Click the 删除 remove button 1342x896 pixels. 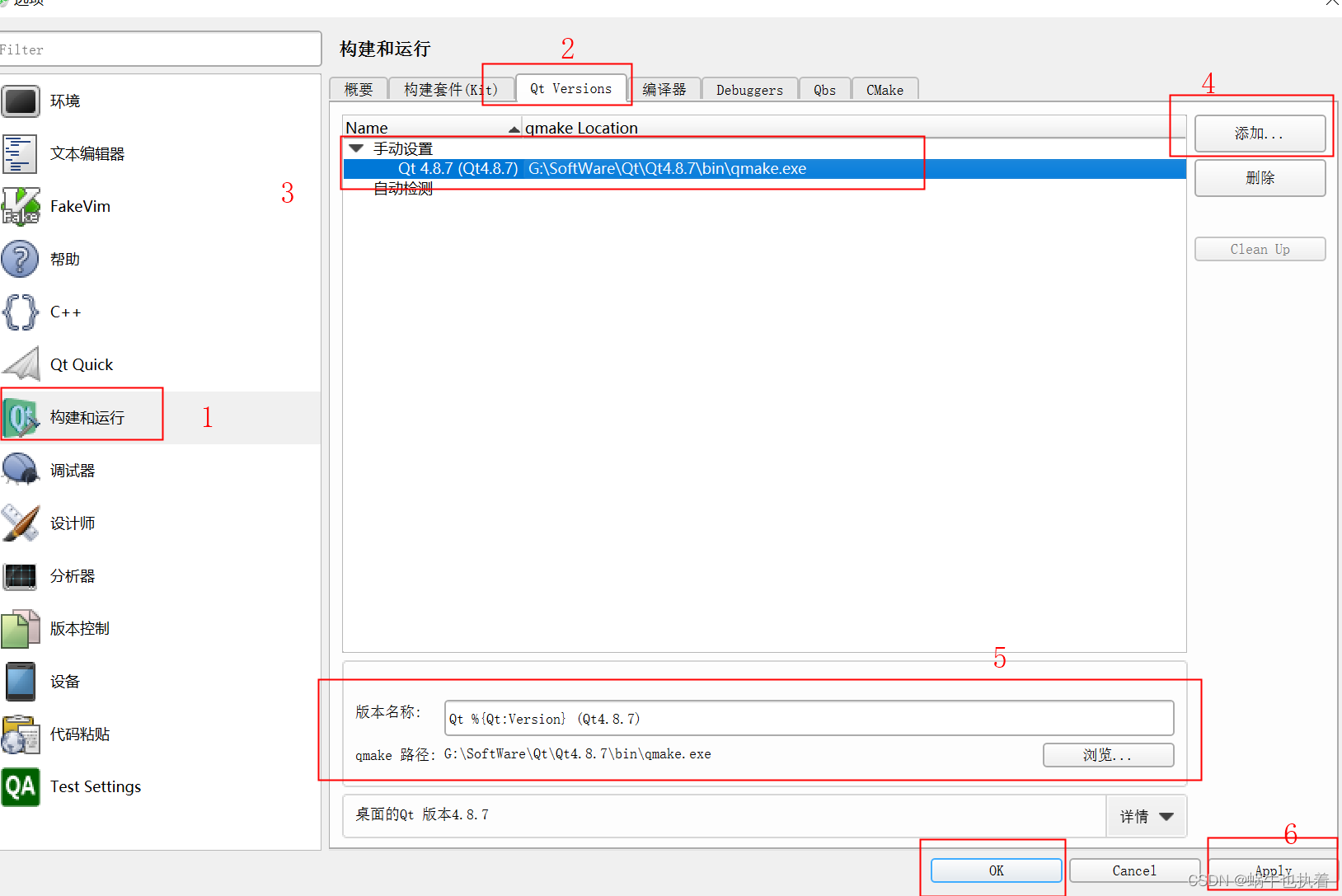click(1260, 178)
